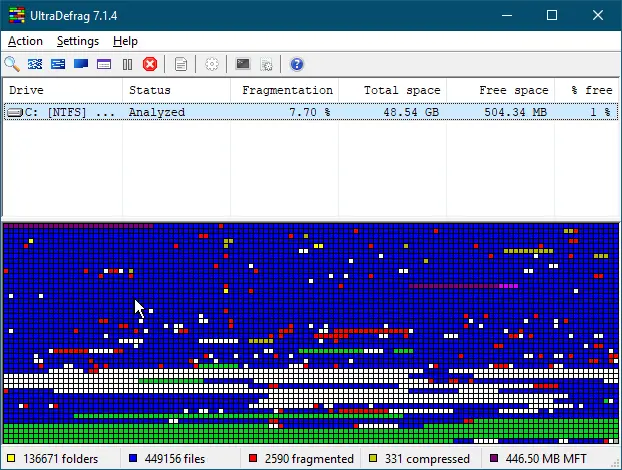Click the yellow folders legend swatch

click(11, 458)
